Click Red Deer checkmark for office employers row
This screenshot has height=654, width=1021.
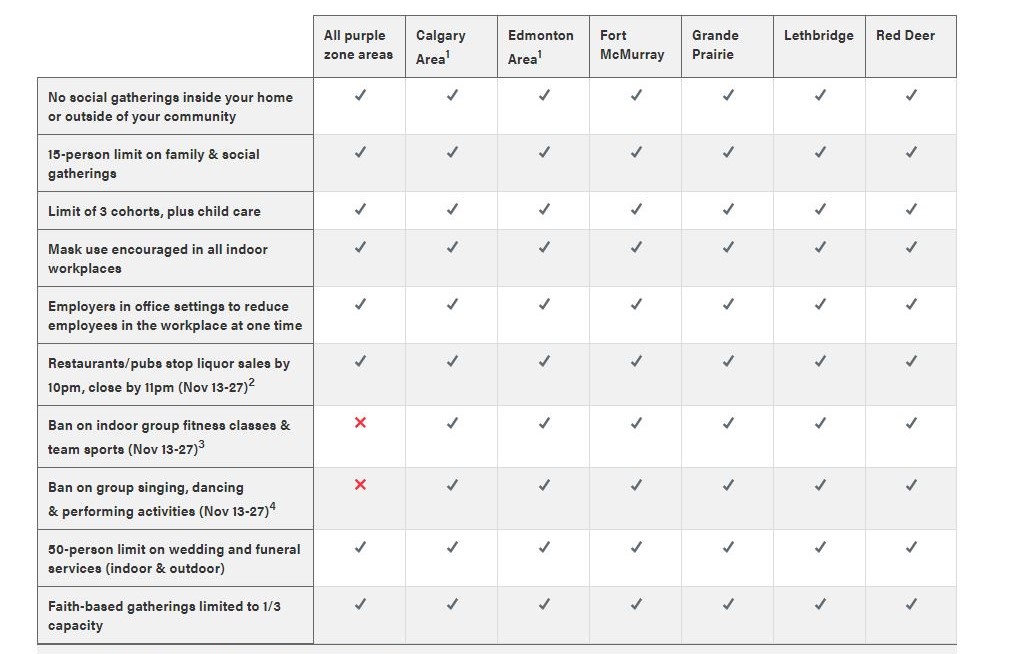tap(911, 304)
